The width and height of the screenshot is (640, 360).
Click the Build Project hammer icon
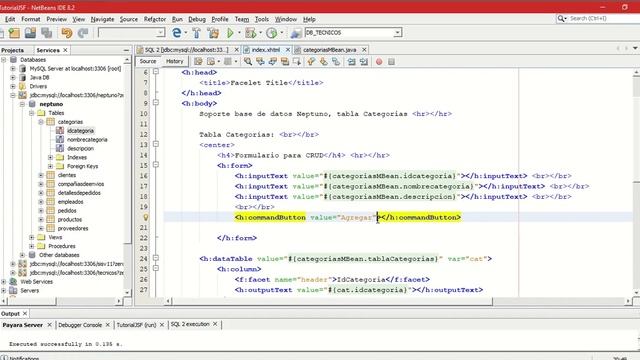tap(196, 33)
